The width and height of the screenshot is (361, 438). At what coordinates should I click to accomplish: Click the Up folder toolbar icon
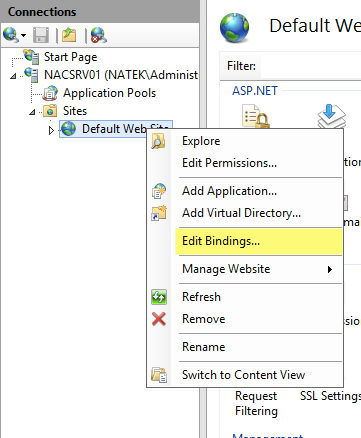pyautogui.click(x=69, y=35)
